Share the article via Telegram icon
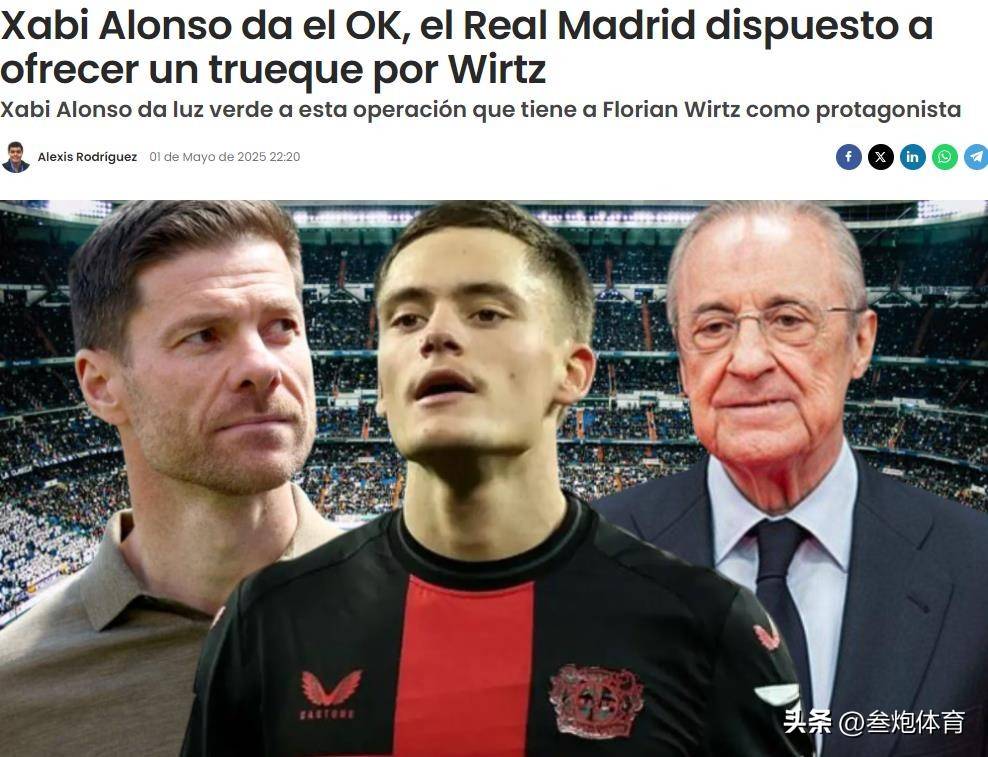 [x=976, y=157]
